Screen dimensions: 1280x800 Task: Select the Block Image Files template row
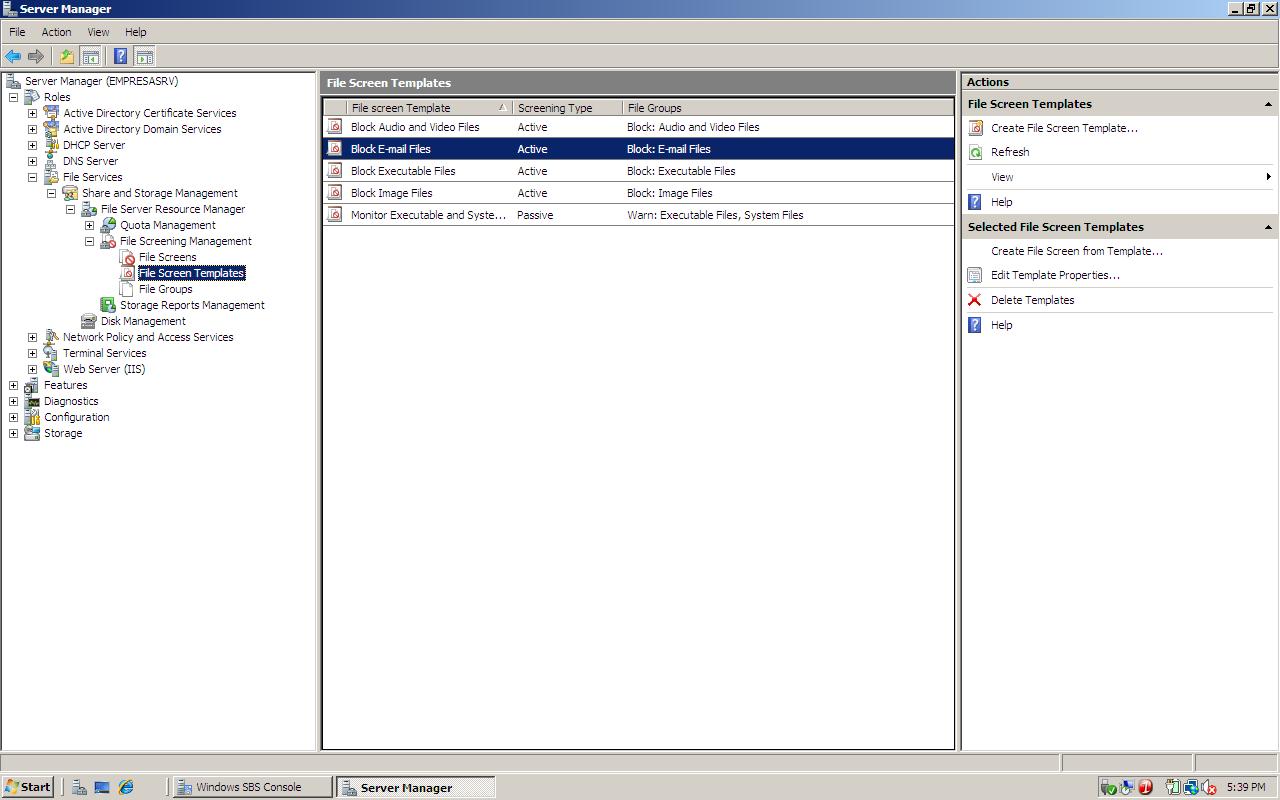(638, 193)
